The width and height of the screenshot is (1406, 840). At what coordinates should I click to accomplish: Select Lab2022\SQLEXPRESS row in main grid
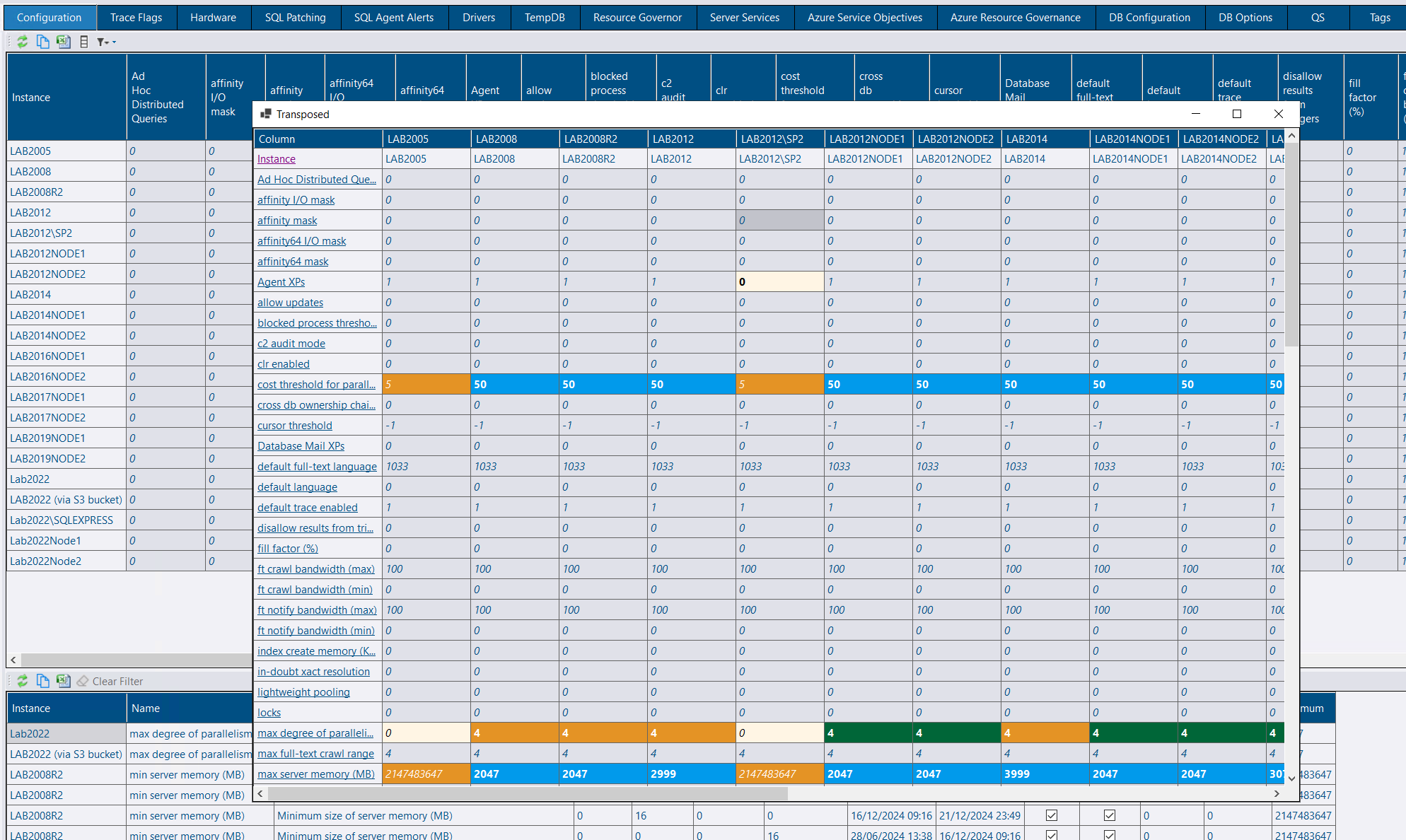tap(66, 520)
